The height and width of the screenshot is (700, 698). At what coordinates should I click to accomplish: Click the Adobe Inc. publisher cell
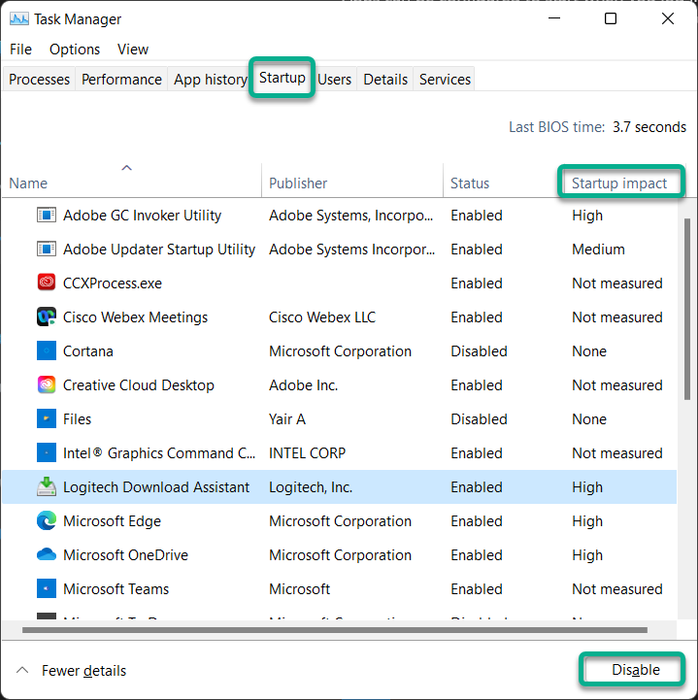click(x=303, y=385)
